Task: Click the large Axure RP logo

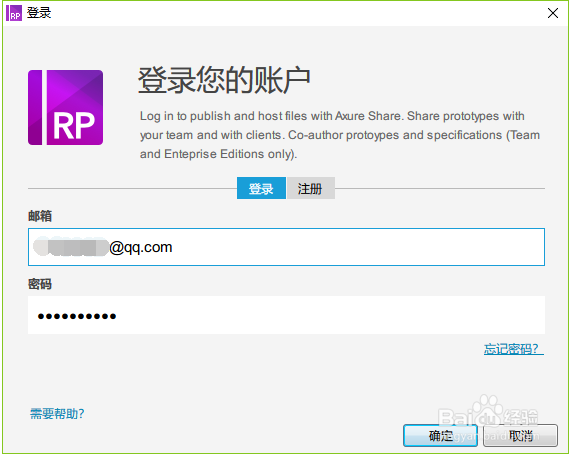Action: 66,107
